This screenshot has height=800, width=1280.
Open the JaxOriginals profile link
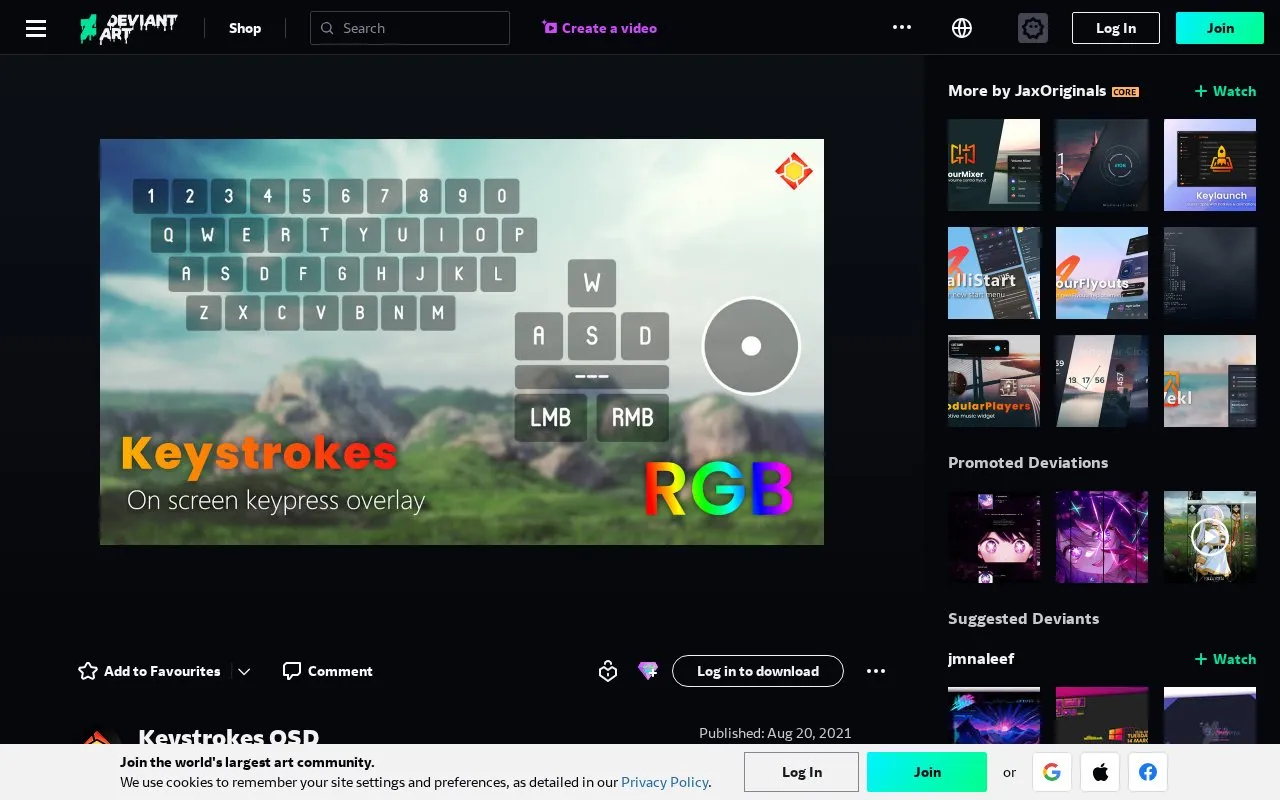coord(1060,91)
